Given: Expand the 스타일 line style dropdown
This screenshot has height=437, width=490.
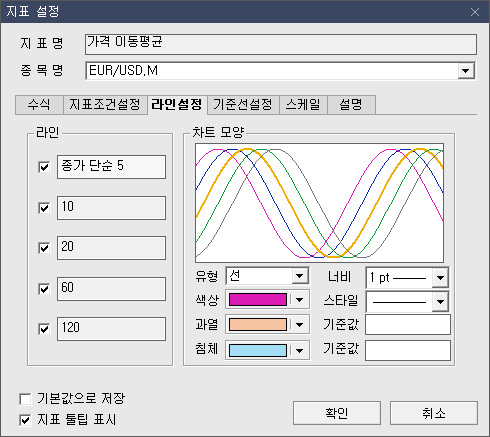Looking at the screenshot, I should [440, 302].
